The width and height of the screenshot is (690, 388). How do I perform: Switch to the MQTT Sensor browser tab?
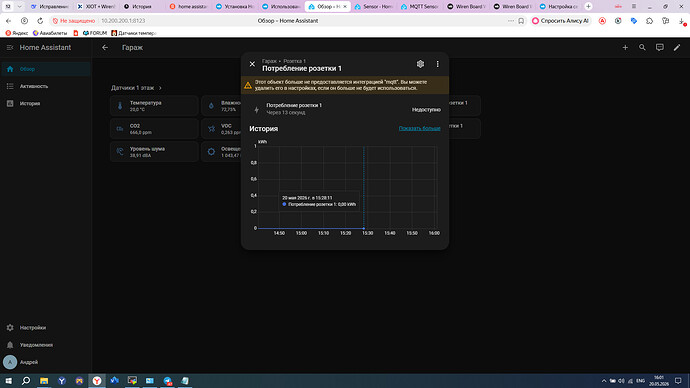(419, 7)
